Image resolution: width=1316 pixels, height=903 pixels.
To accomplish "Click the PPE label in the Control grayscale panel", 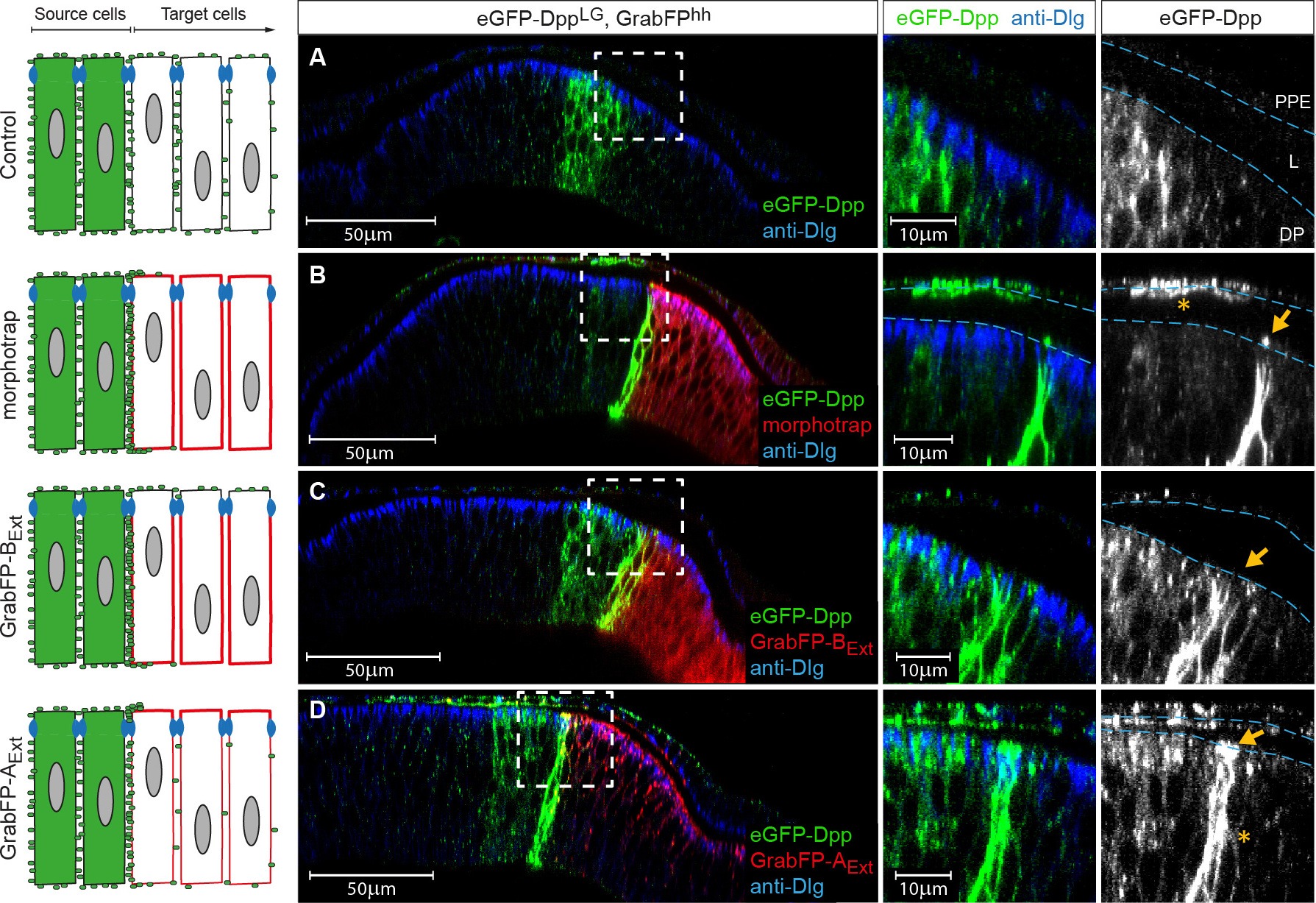I will pyautogui.click(x=1292, y=102).
